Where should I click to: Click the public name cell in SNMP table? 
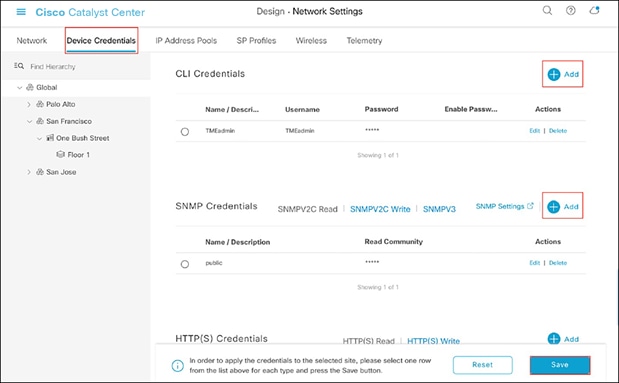[214, 263]
